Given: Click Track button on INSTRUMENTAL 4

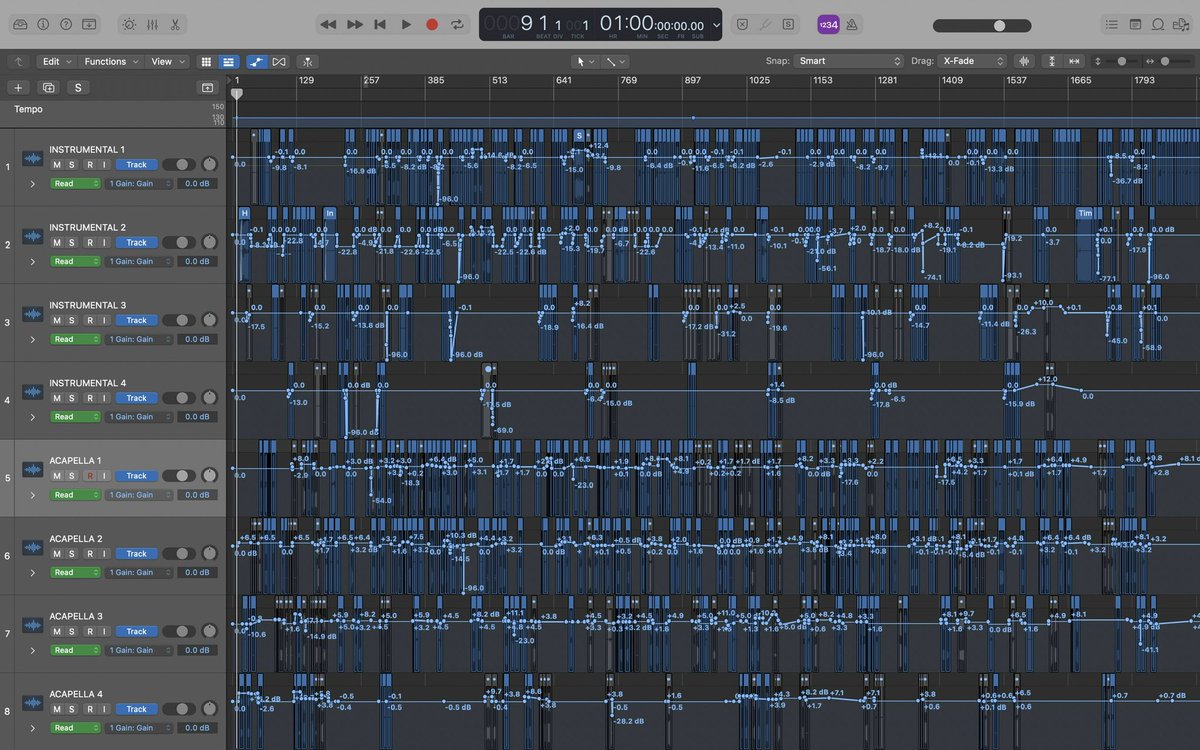Looking at the screenshot, I should [x=136, y=398].
